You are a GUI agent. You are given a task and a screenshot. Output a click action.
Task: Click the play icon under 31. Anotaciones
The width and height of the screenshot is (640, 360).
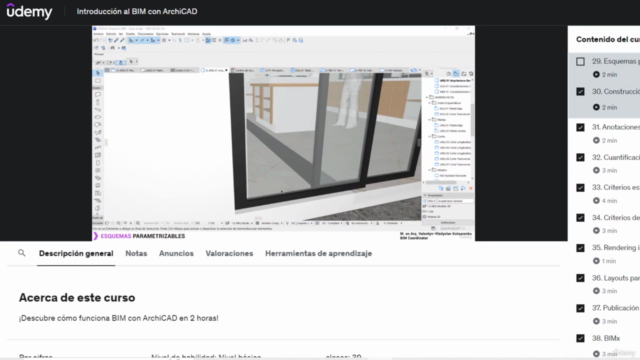click(596, 140)
